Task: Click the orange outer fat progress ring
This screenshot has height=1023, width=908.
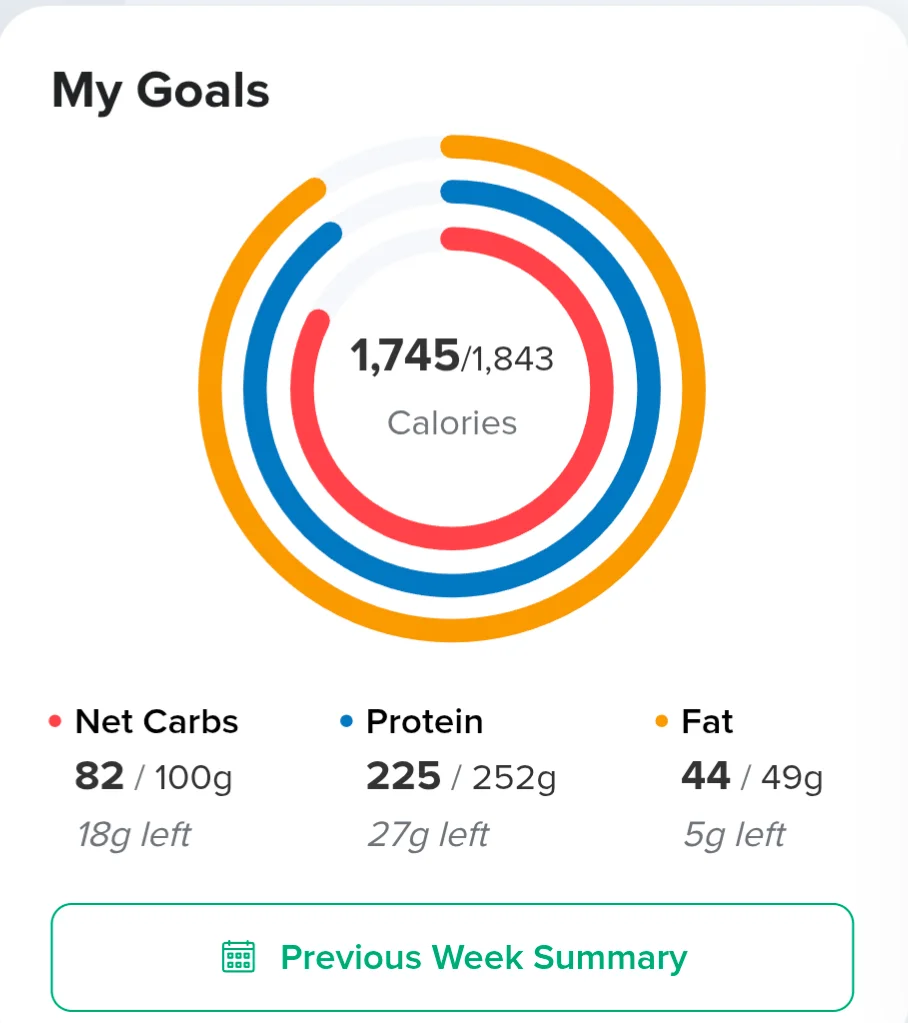Action: 694,389
